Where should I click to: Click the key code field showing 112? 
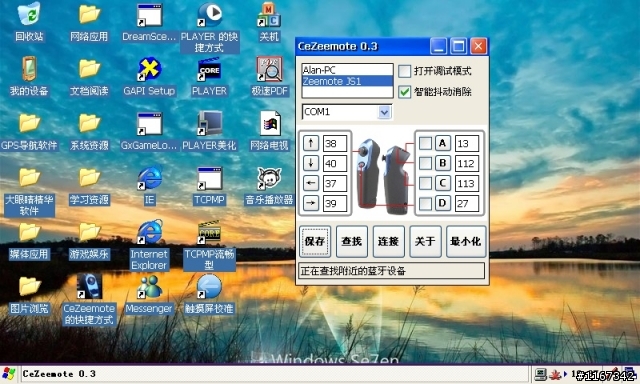(x=467, y=163)
